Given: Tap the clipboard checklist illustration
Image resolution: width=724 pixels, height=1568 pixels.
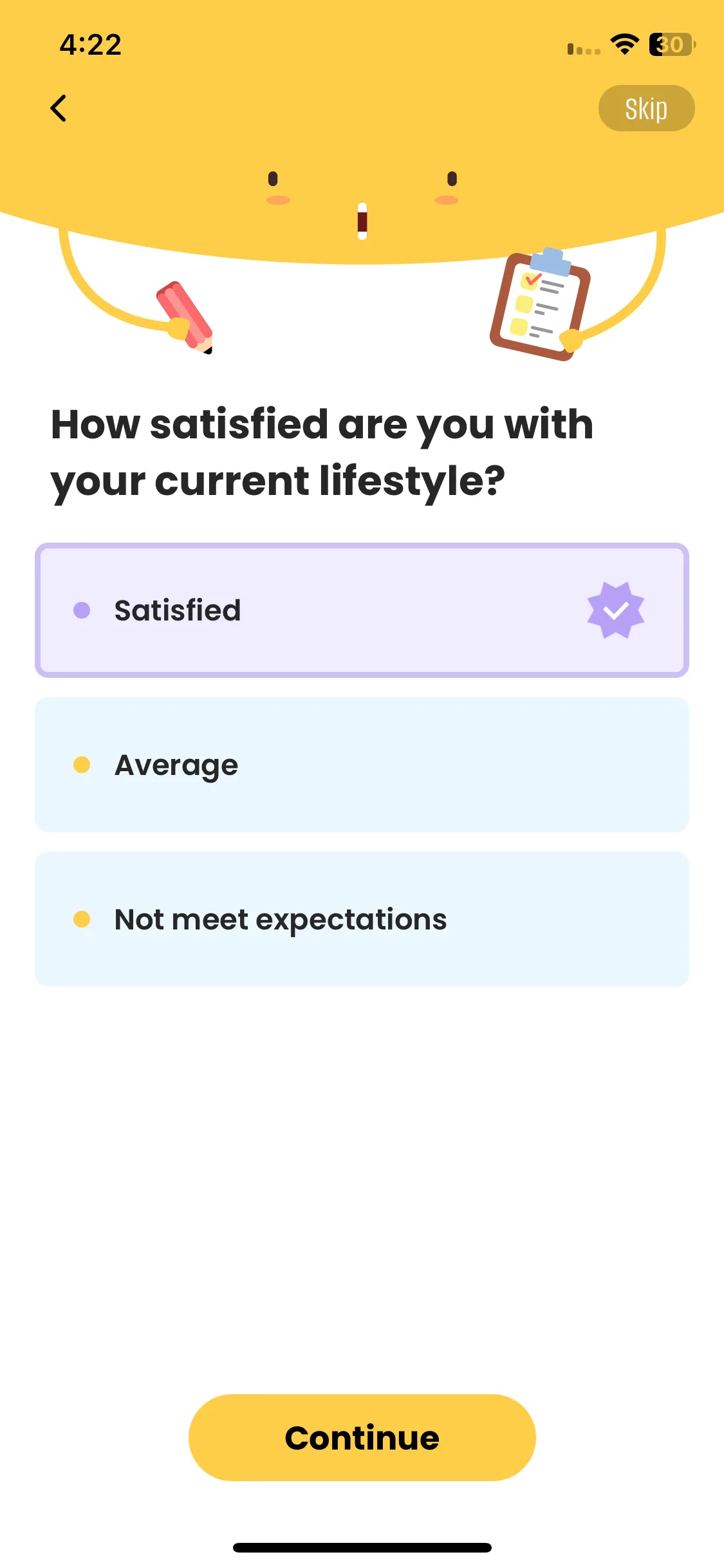Looking at the screenshot, I should 540,305.
